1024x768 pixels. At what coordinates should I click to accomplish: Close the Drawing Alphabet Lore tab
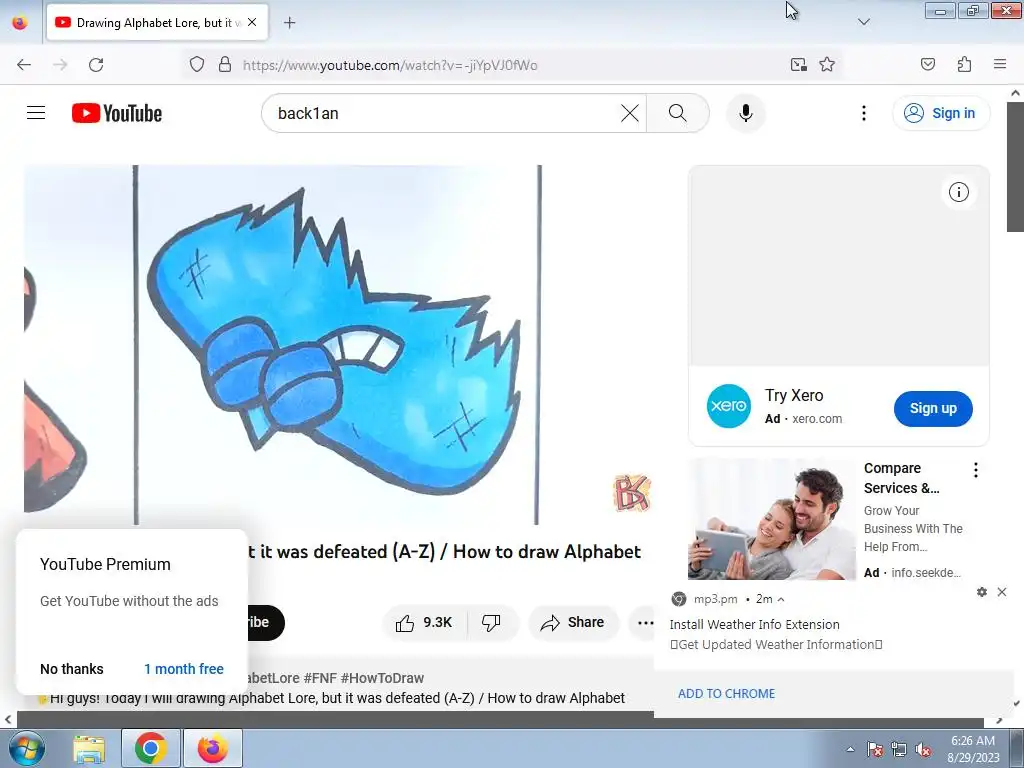coord(252,22)
